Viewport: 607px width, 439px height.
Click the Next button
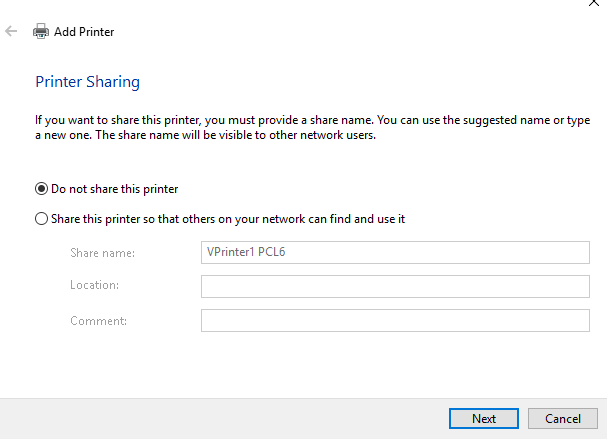tap(484, 418)
